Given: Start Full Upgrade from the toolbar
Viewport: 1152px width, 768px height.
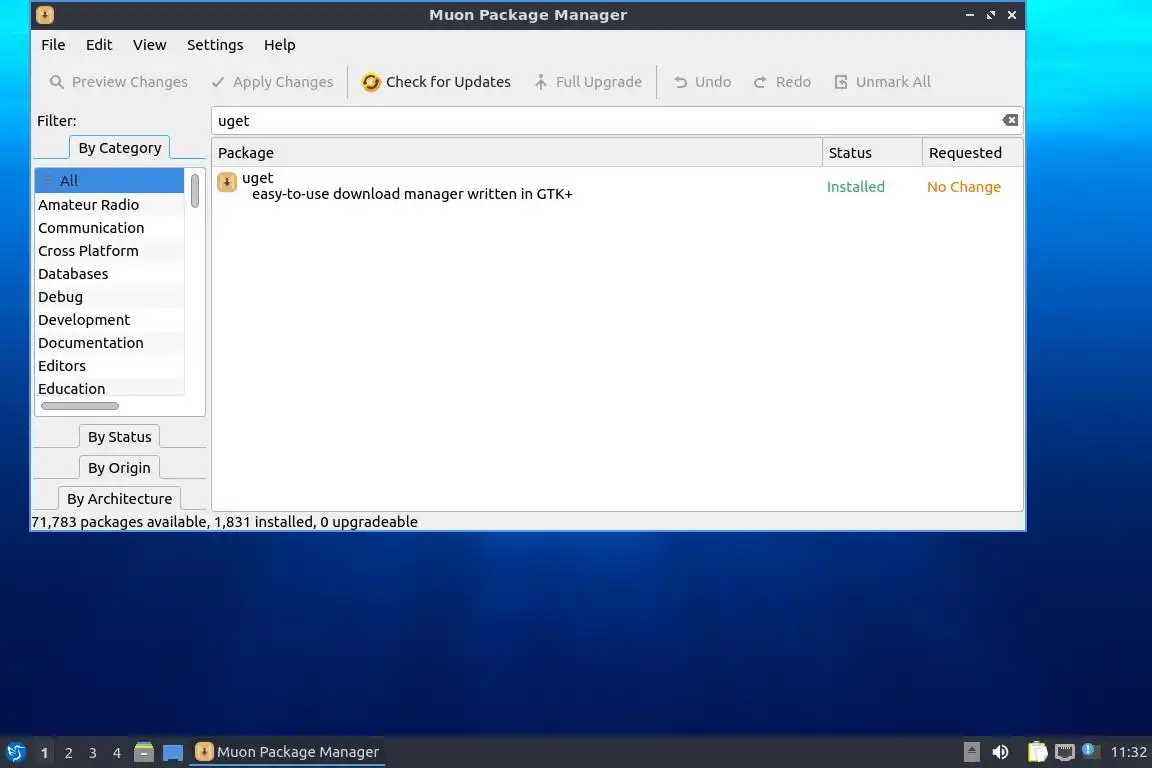Looking at the screenshot, I should 588,82.
